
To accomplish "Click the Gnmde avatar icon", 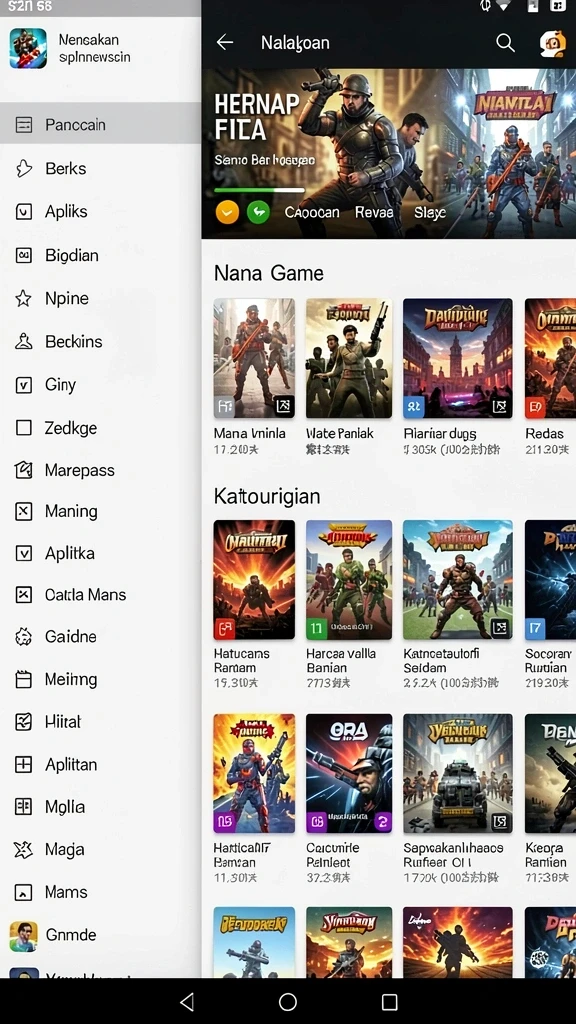I will tap(24, 936).
